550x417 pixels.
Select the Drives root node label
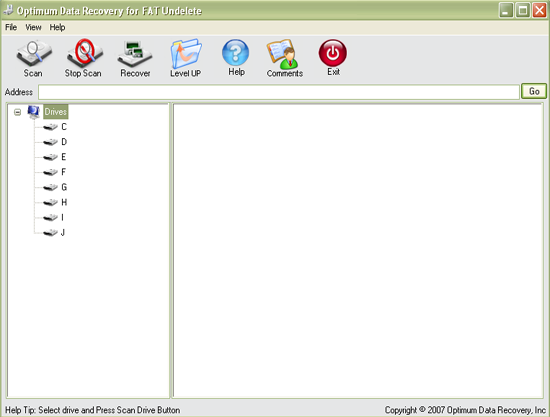[x=56, y=112]
